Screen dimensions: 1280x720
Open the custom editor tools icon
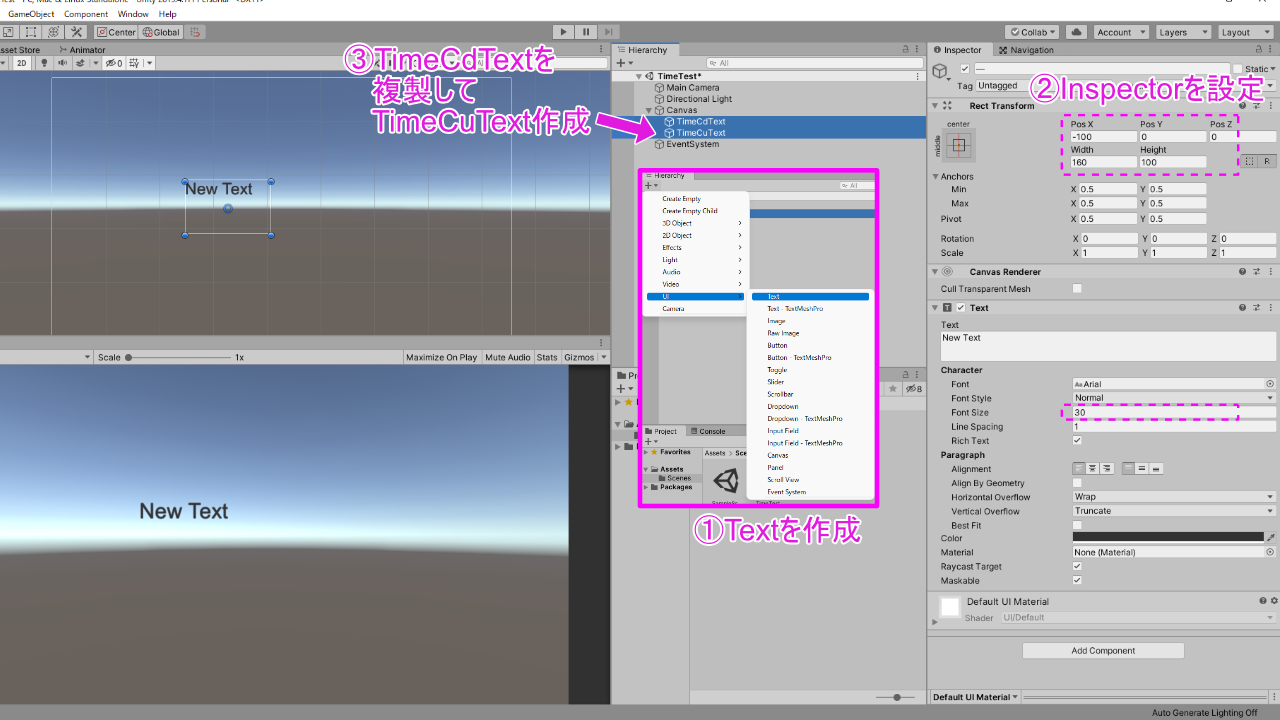point(76,32)
